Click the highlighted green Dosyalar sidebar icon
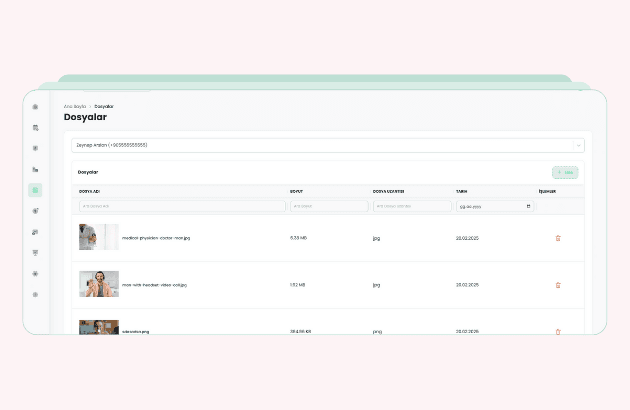 (x=35, y=190)
